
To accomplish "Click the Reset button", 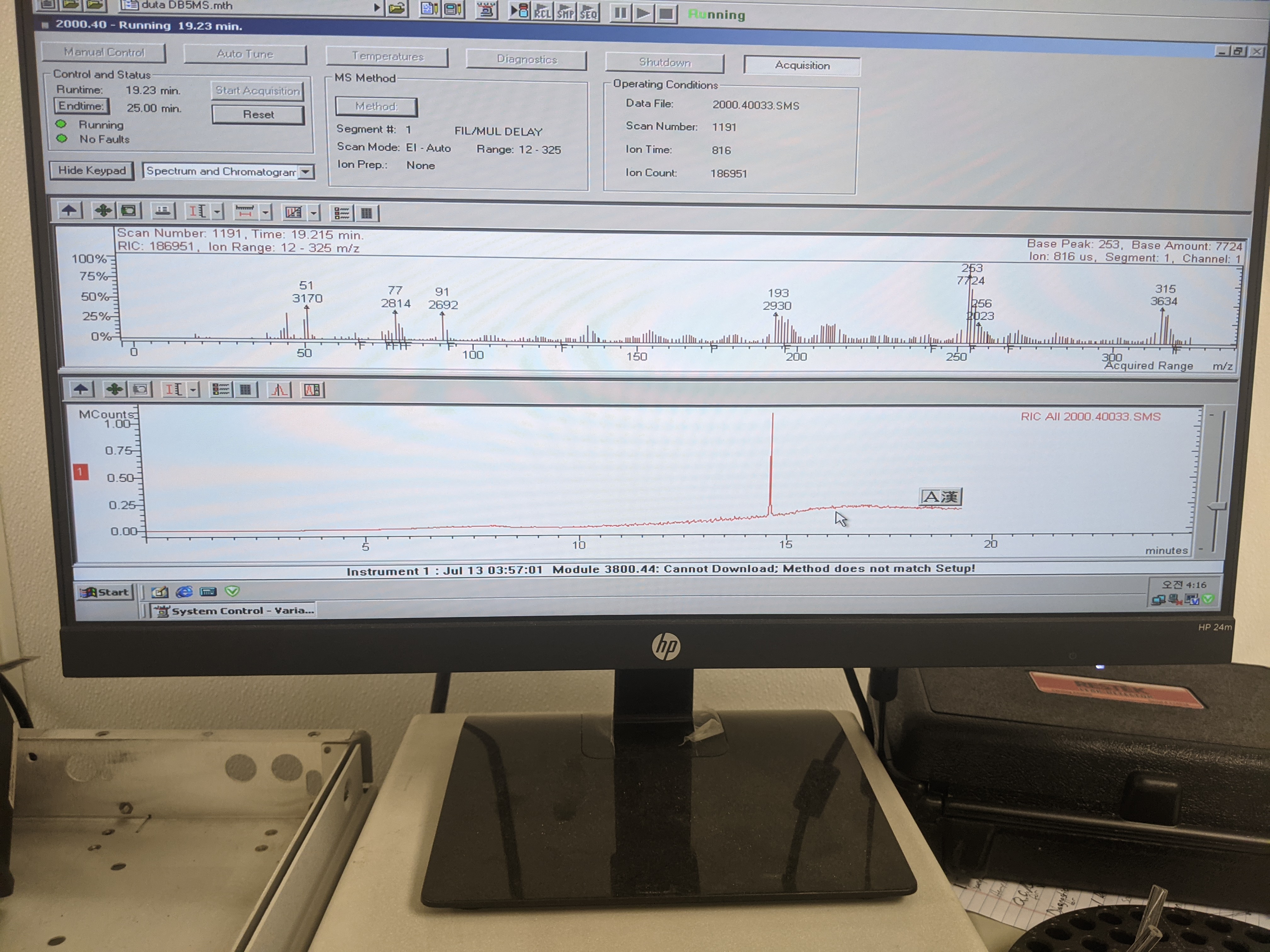I will (x=258, y=114).
